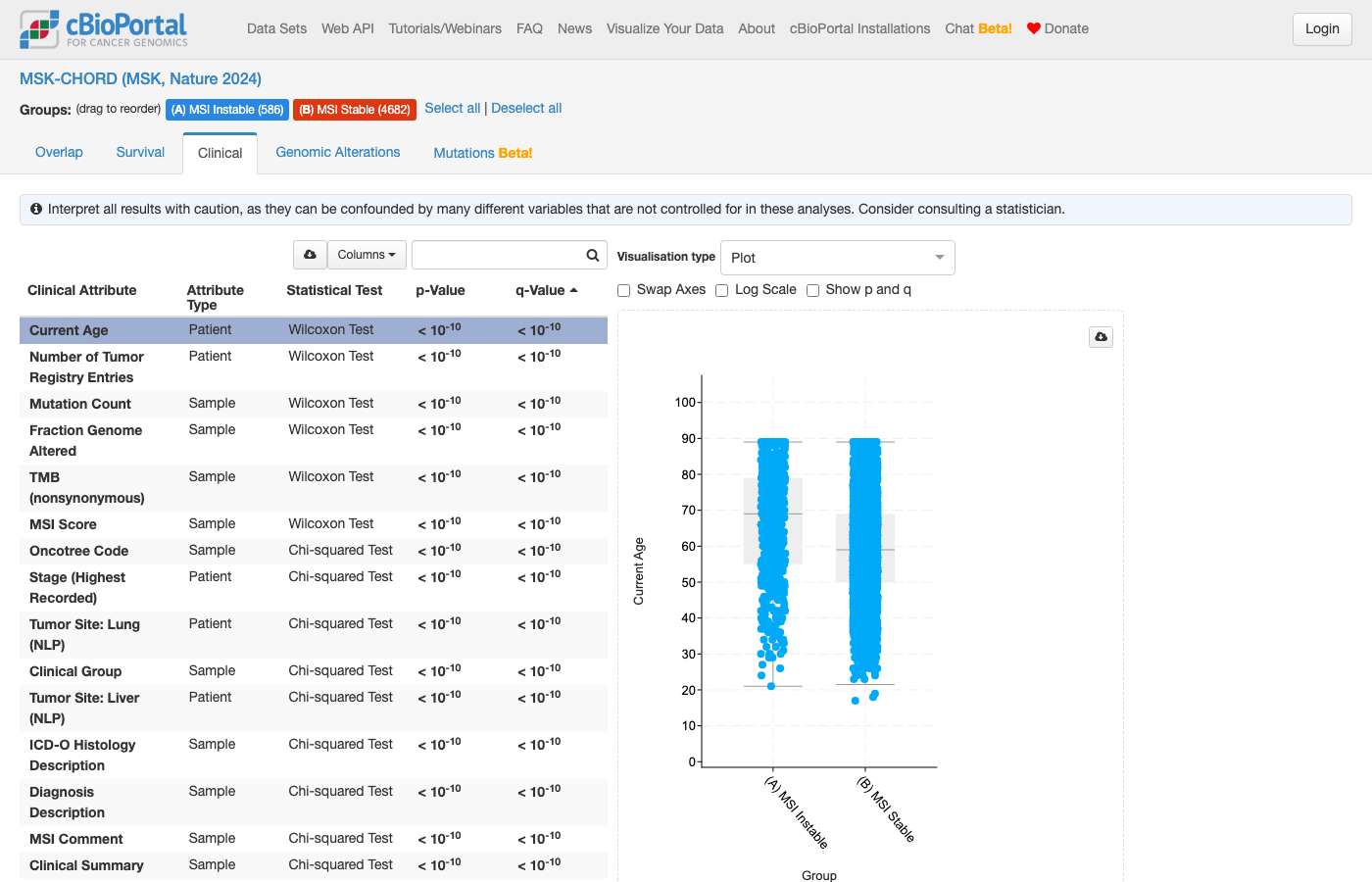Image resolution: width=1372 pixels, height=882 pixels.
Task: Click the search magnifier icon in the filter box
Action: (593, 255)
